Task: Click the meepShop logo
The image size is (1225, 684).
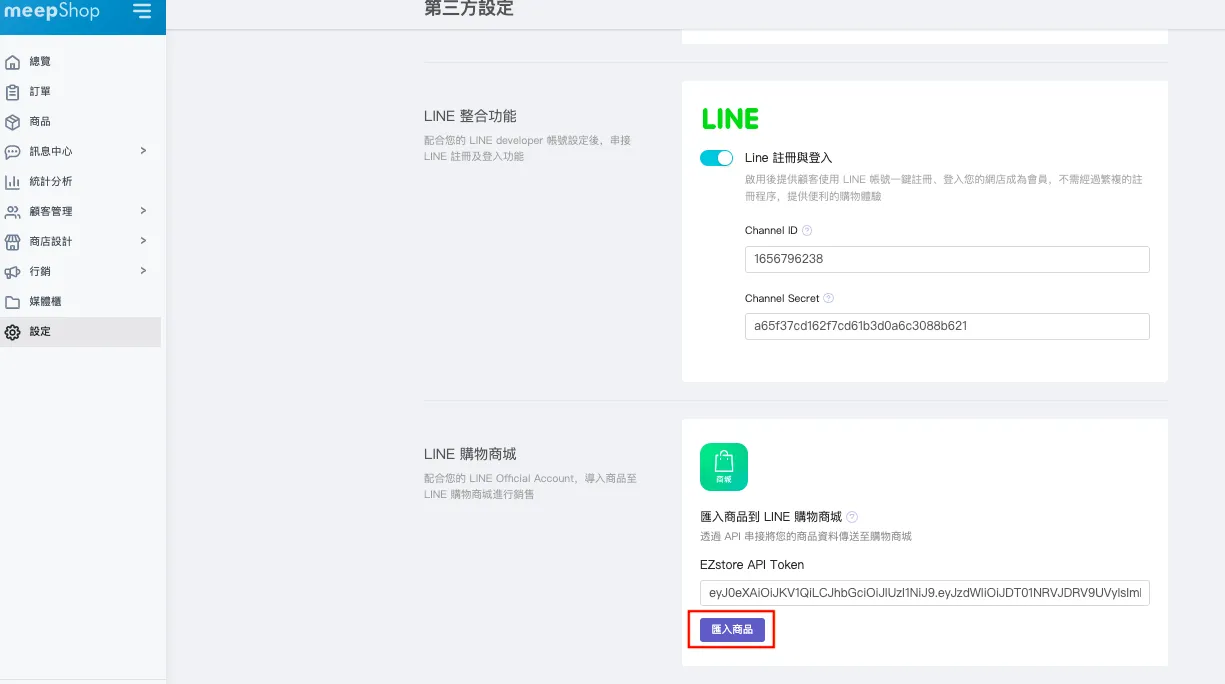Action: (x=52, y=11)
